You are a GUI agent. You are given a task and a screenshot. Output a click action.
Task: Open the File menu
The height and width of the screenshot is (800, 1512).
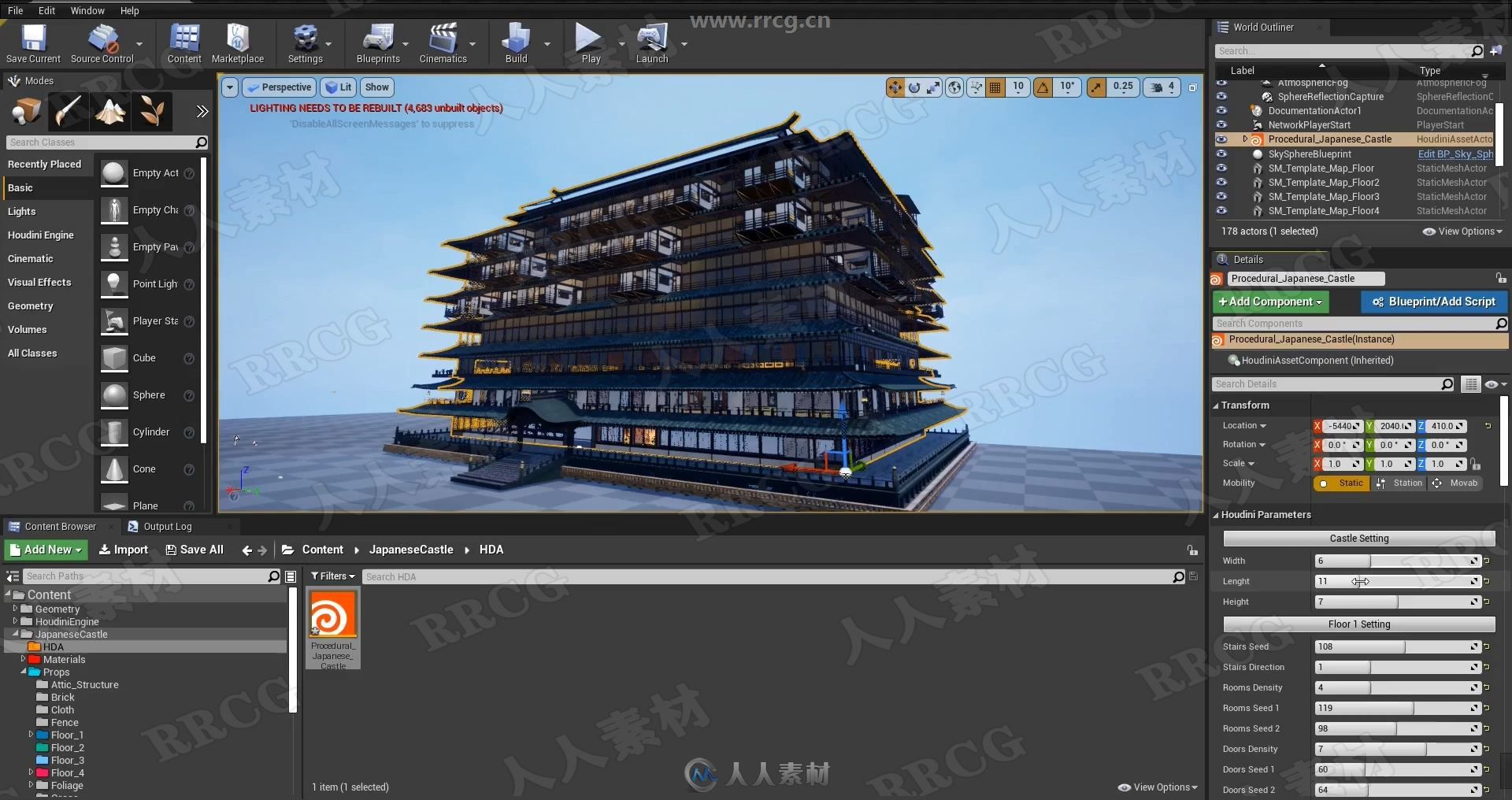coord(15,10)
